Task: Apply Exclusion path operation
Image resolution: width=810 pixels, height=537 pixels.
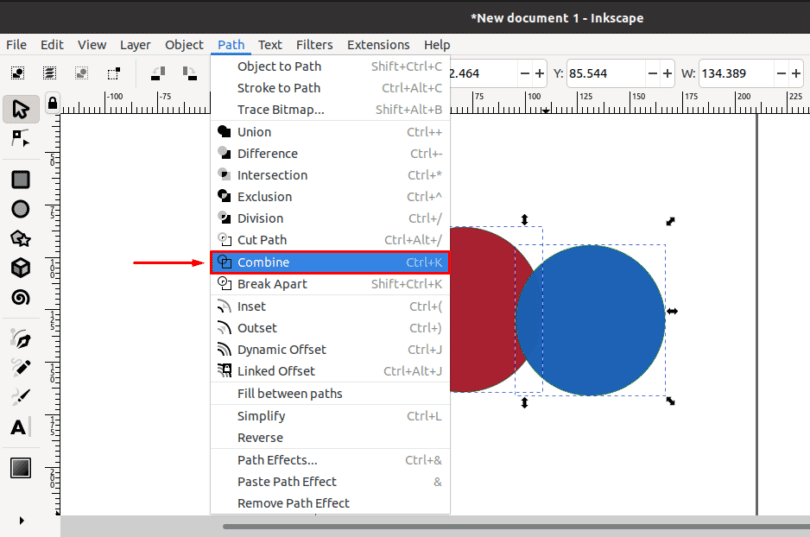Action: pyautogui.click(x=330, y=197)
